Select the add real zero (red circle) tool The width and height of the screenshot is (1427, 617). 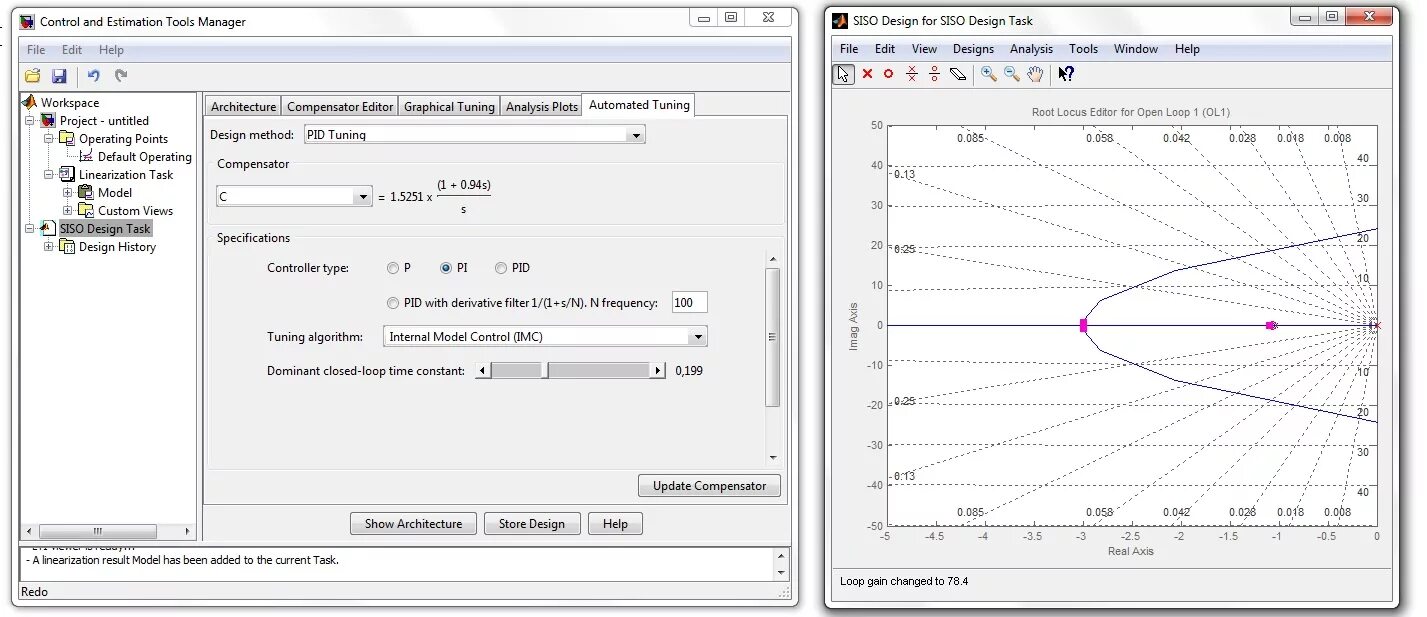[x=888, y=74]
